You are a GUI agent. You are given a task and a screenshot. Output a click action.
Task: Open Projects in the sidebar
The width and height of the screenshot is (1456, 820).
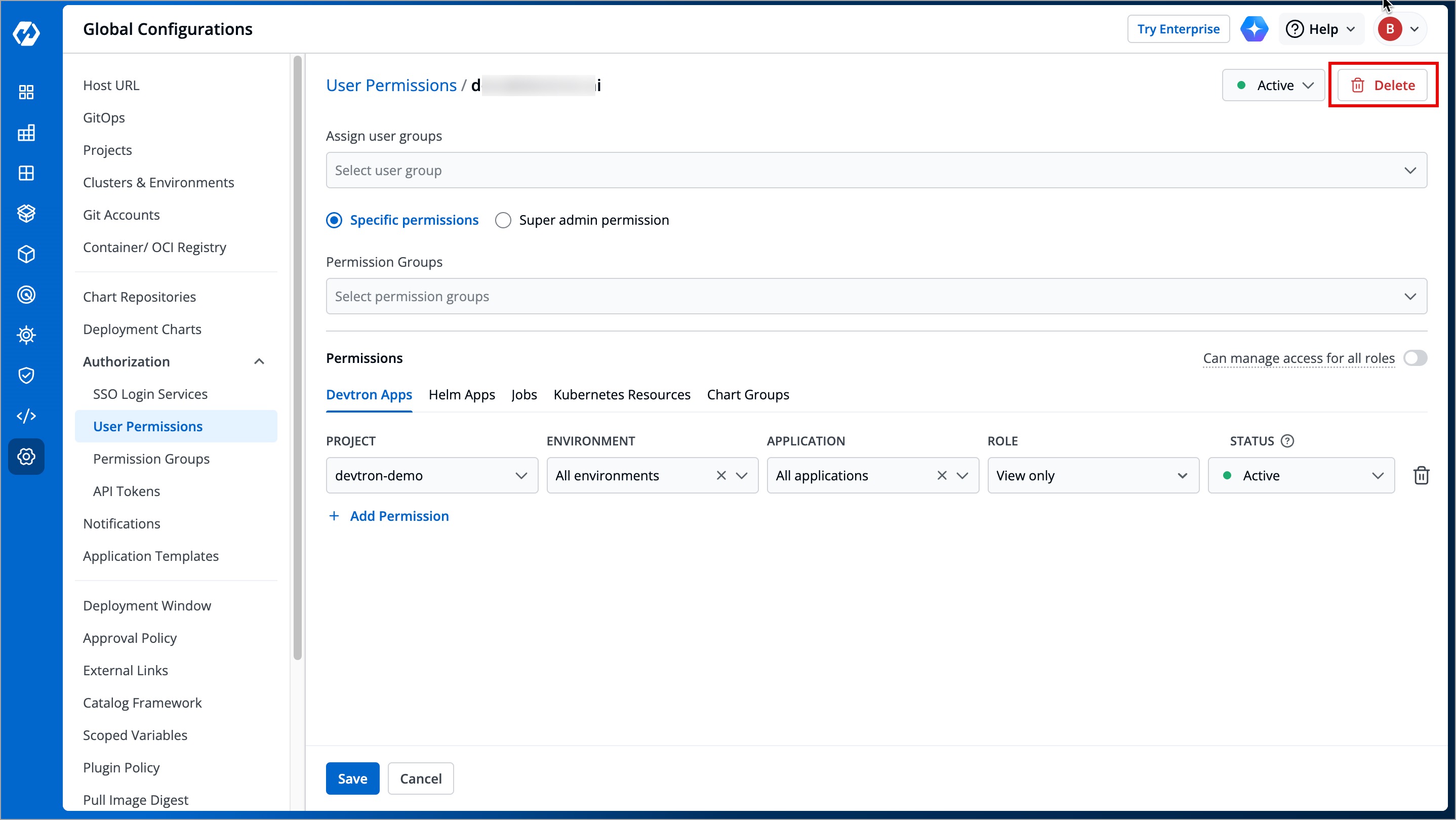(107, 150)
